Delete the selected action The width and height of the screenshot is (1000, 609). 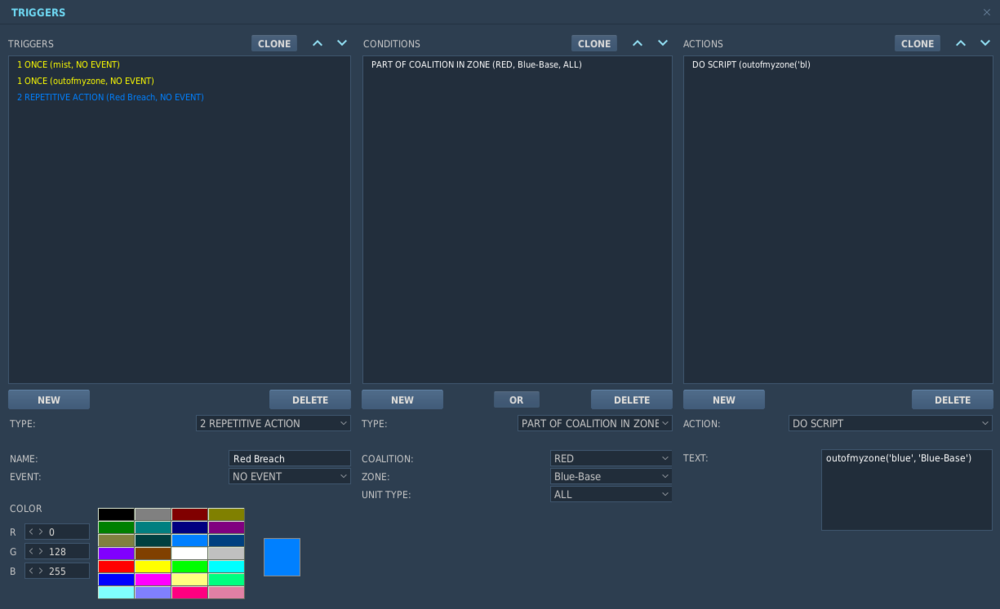tap(952, 400)
